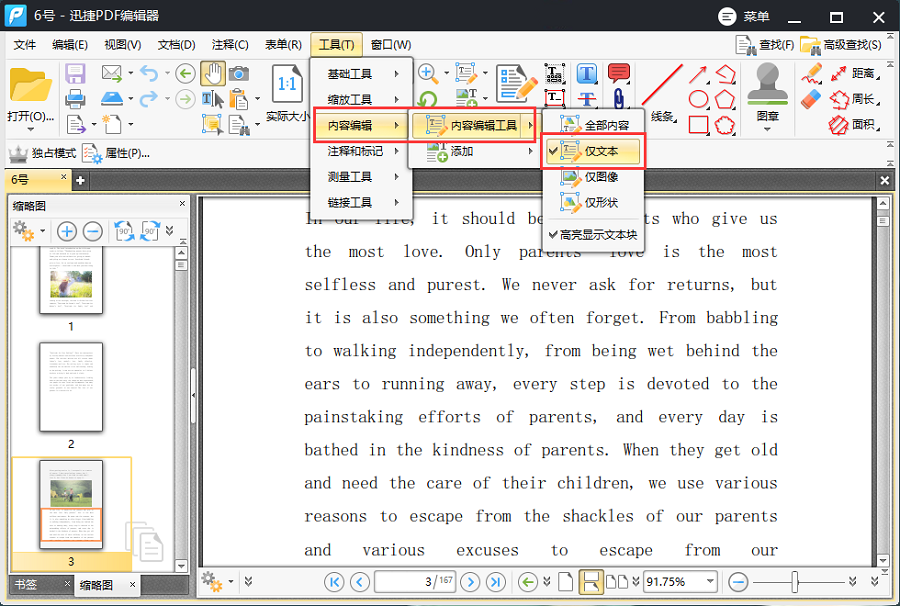
Task: Click the zoom slider handle
Action: coord(795,582)
